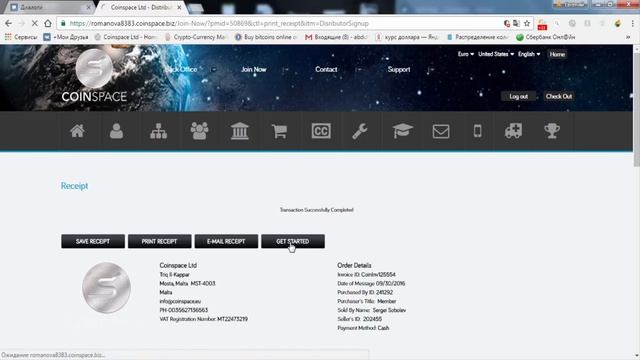Open the genealogy tree hierarchy icon
The height and width of the screenshot is (360, 640).
point(158,131)
